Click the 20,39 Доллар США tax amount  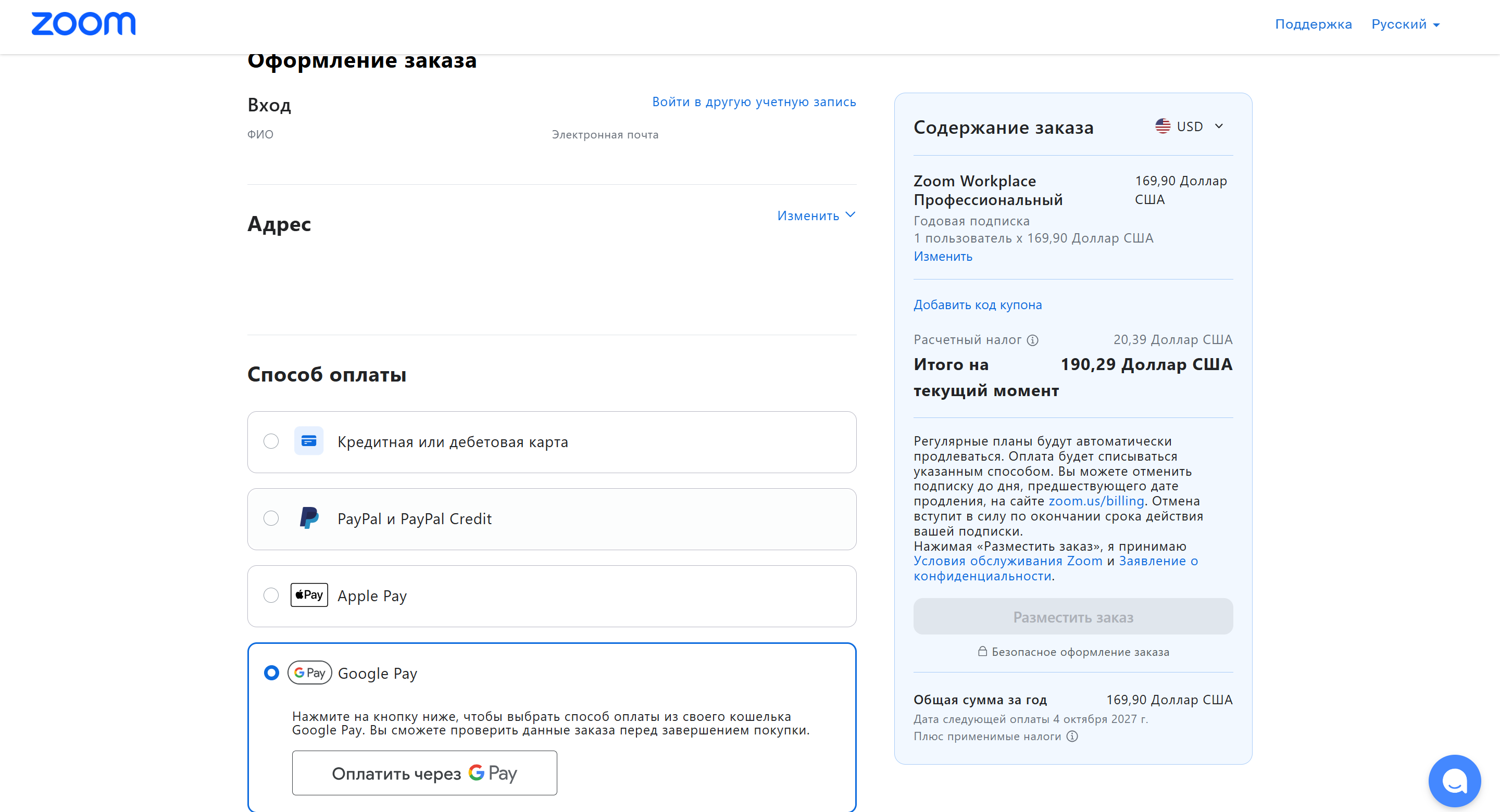[x=1173, y=339]
